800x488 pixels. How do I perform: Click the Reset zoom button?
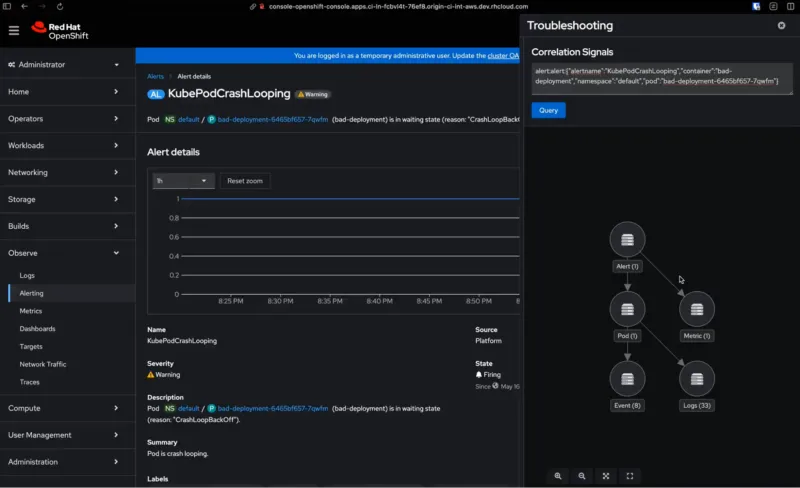pyautogui.click(x=245, y=181)
